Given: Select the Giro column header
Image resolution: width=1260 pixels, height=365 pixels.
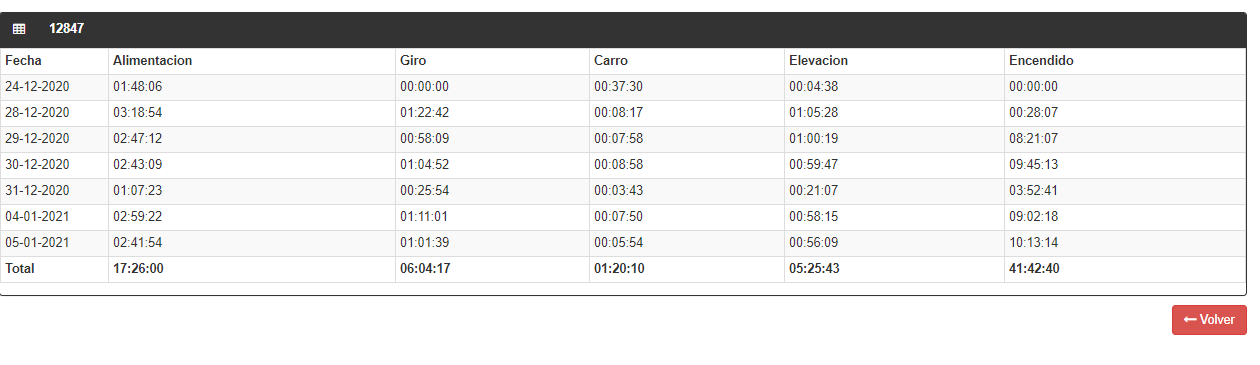Looking at the screenshot, I should [413, 61].
